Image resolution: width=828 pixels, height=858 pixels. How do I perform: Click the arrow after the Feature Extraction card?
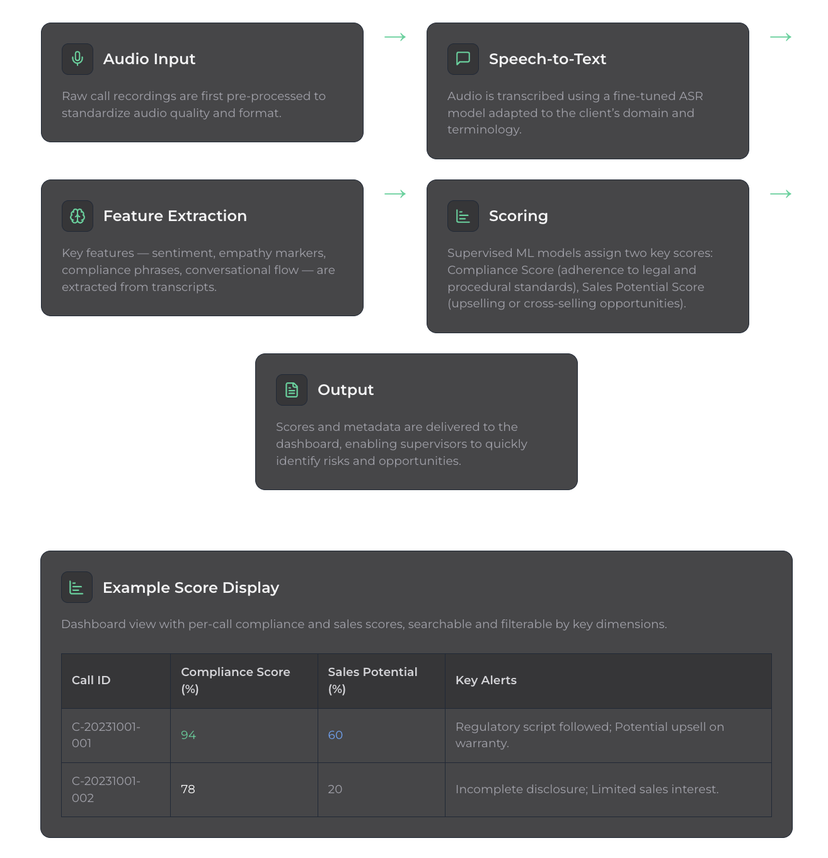click(x=395, y=194)
